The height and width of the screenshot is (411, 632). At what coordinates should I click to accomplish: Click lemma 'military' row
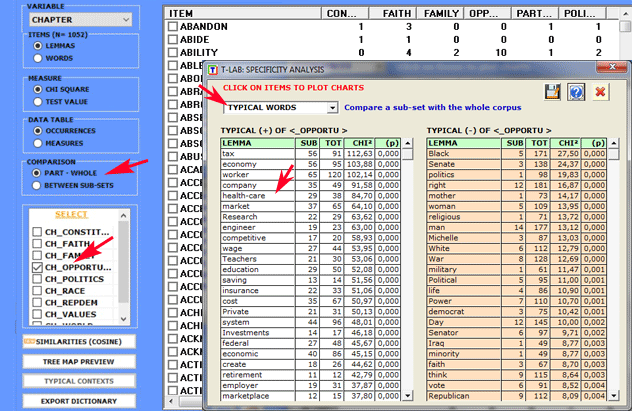[464, 270]
